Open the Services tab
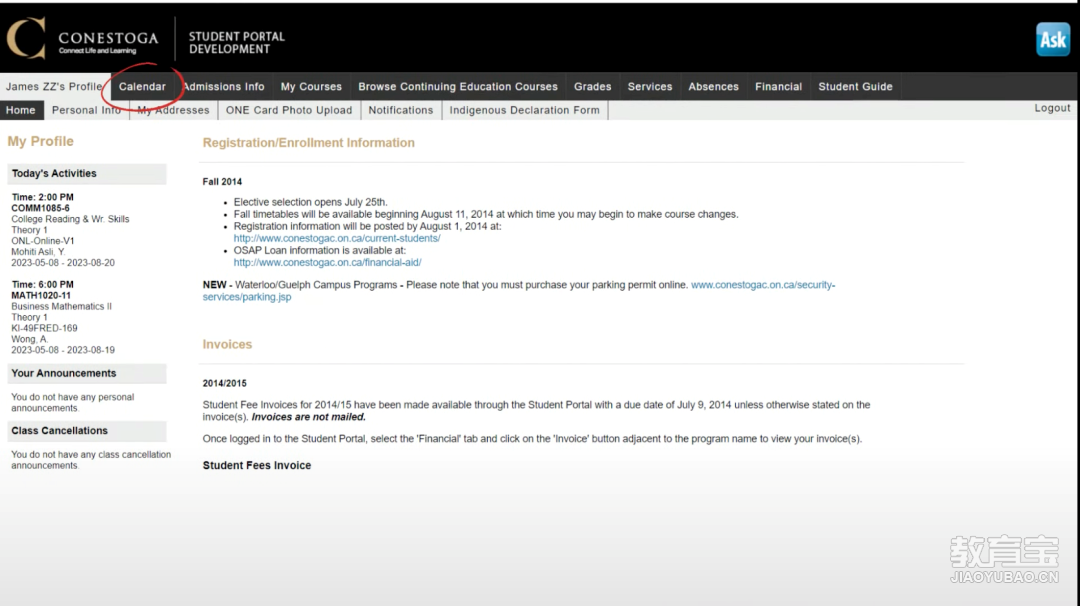Viewport: 1080px width, 606px height. pos(650,87)
